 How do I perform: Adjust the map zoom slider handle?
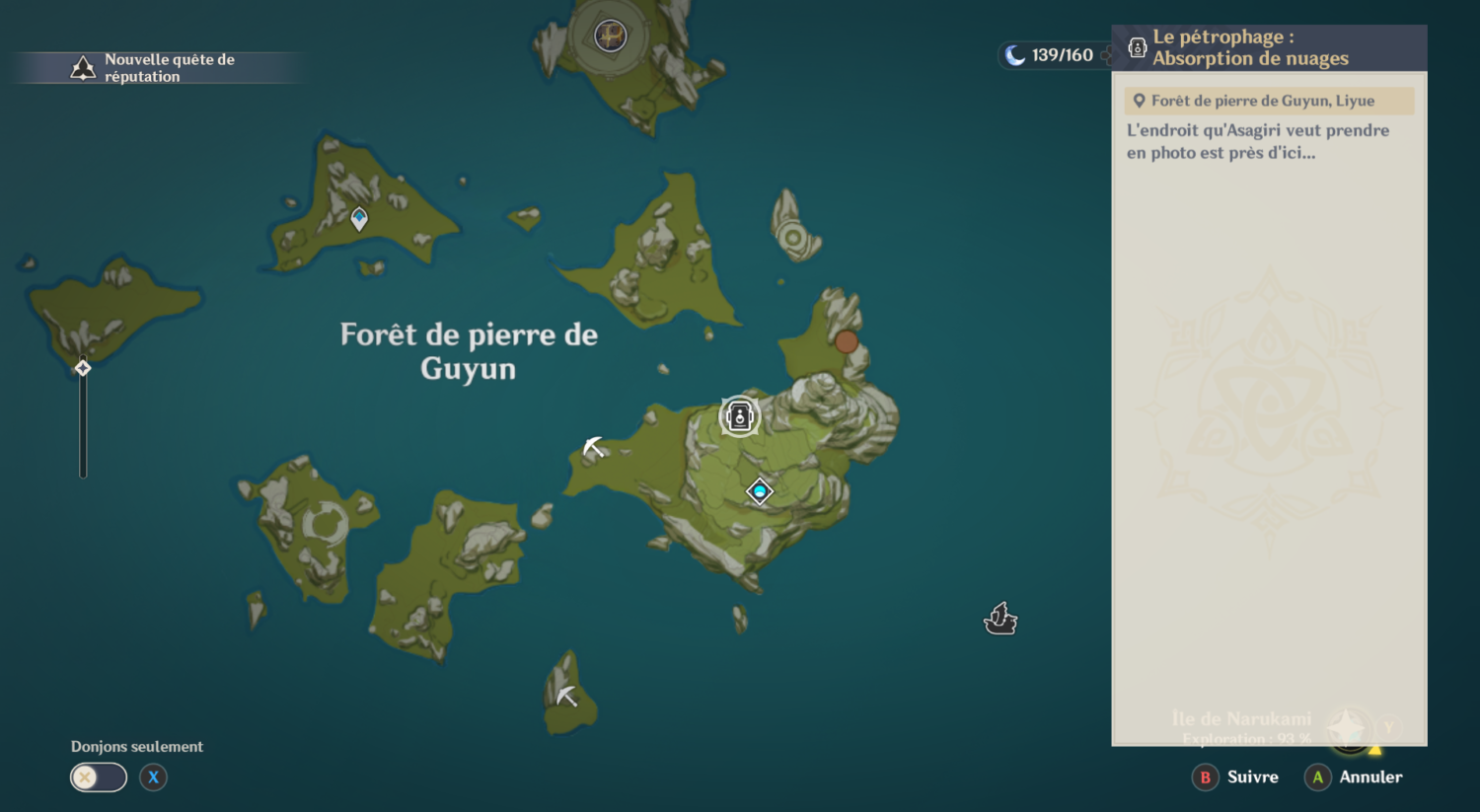[83, 368]
